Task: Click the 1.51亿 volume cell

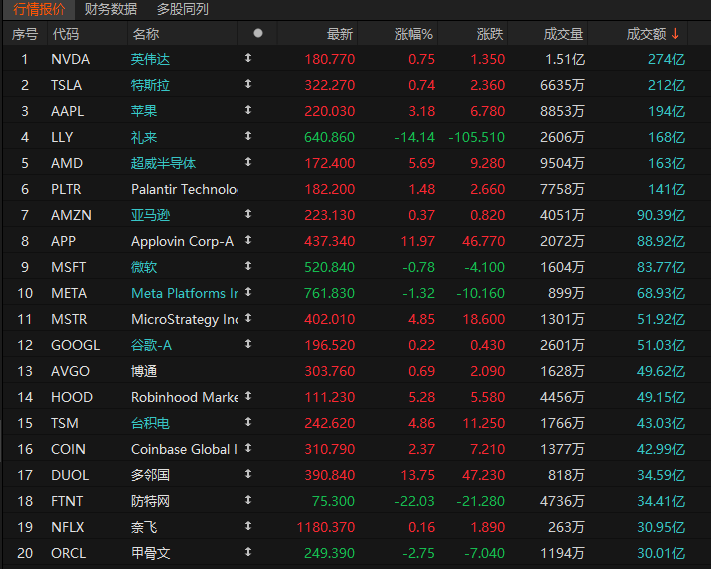Action: pos(565,59)
